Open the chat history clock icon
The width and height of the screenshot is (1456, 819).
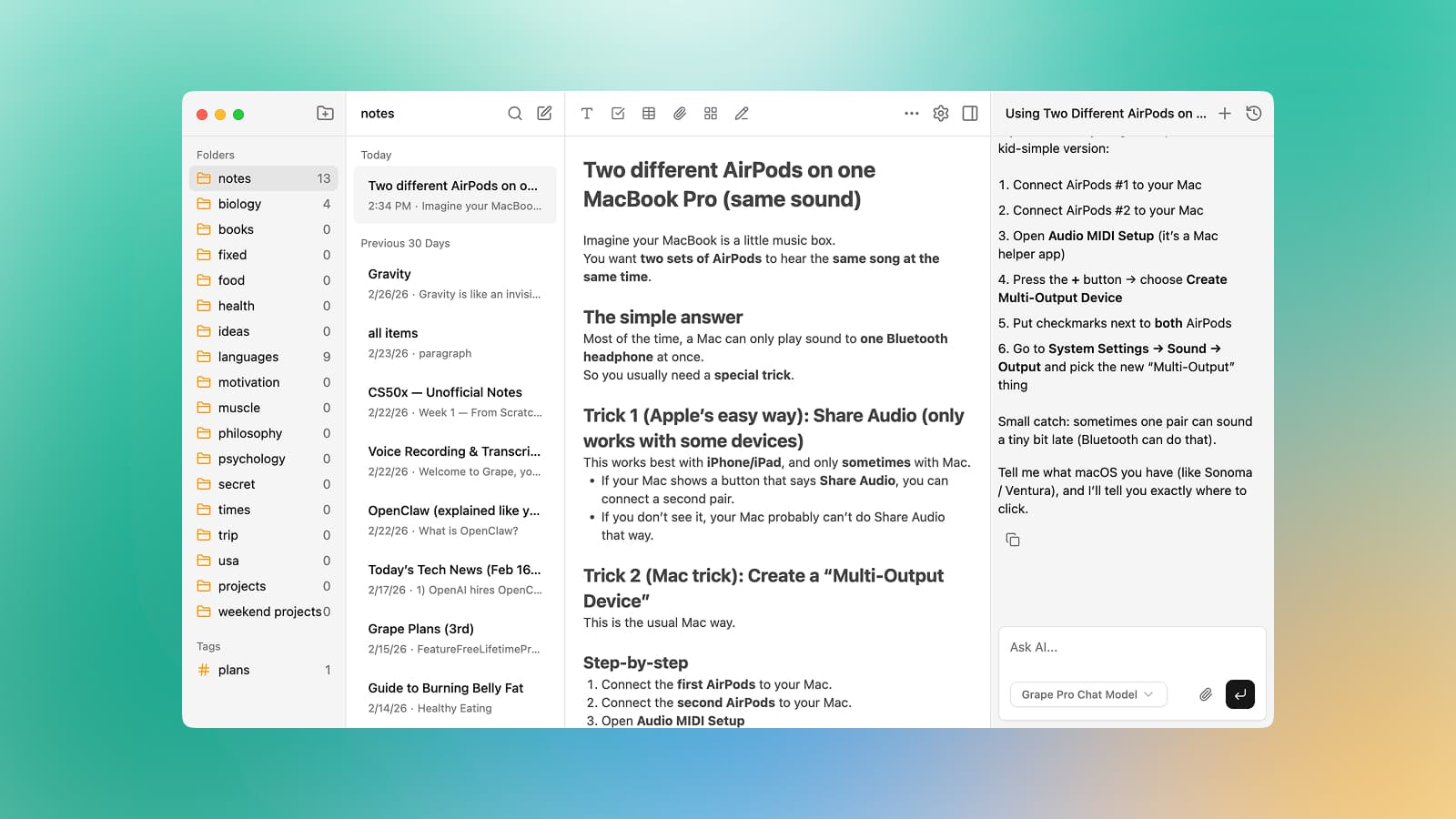click(x=1254, y=114)
